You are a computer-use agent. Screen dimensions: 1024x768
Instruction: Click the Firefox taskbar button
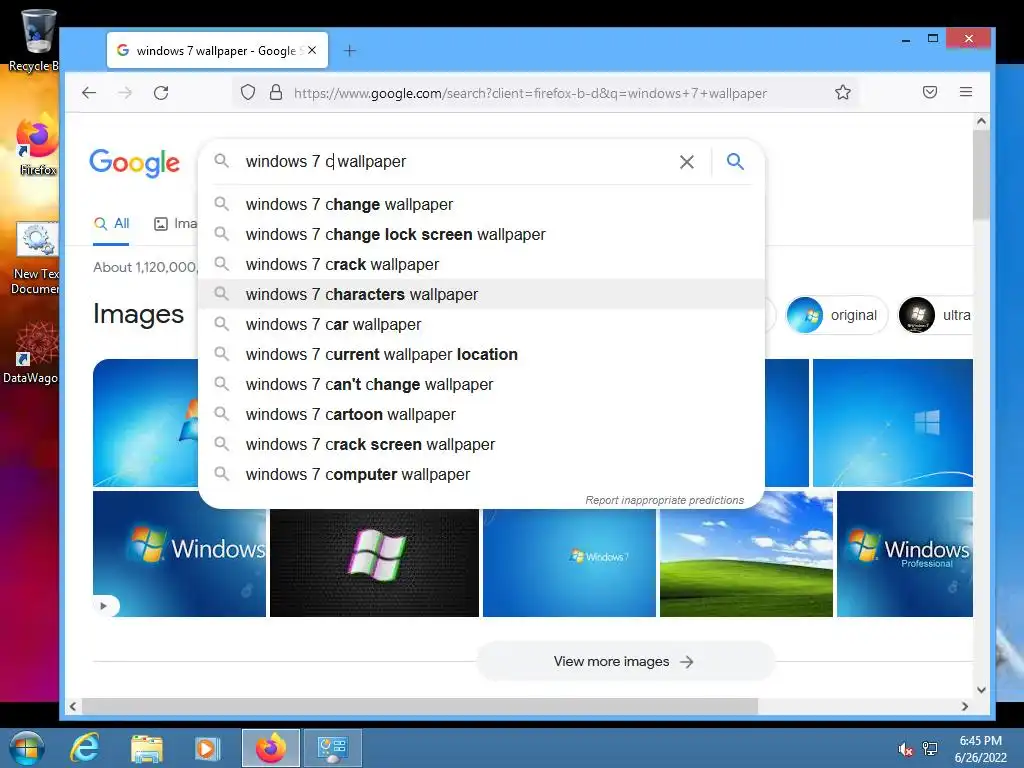[270, 748]
